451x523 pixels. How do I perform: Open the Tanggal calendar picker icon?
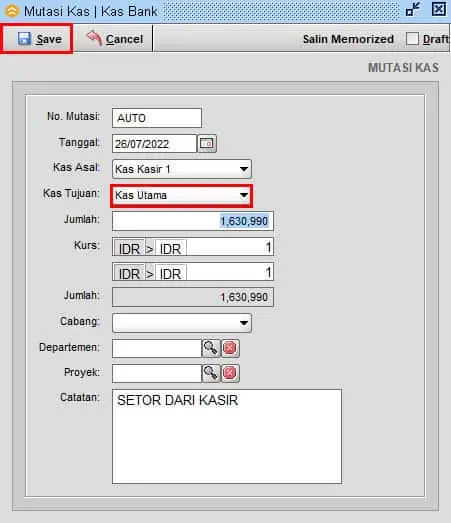point(207,143)
